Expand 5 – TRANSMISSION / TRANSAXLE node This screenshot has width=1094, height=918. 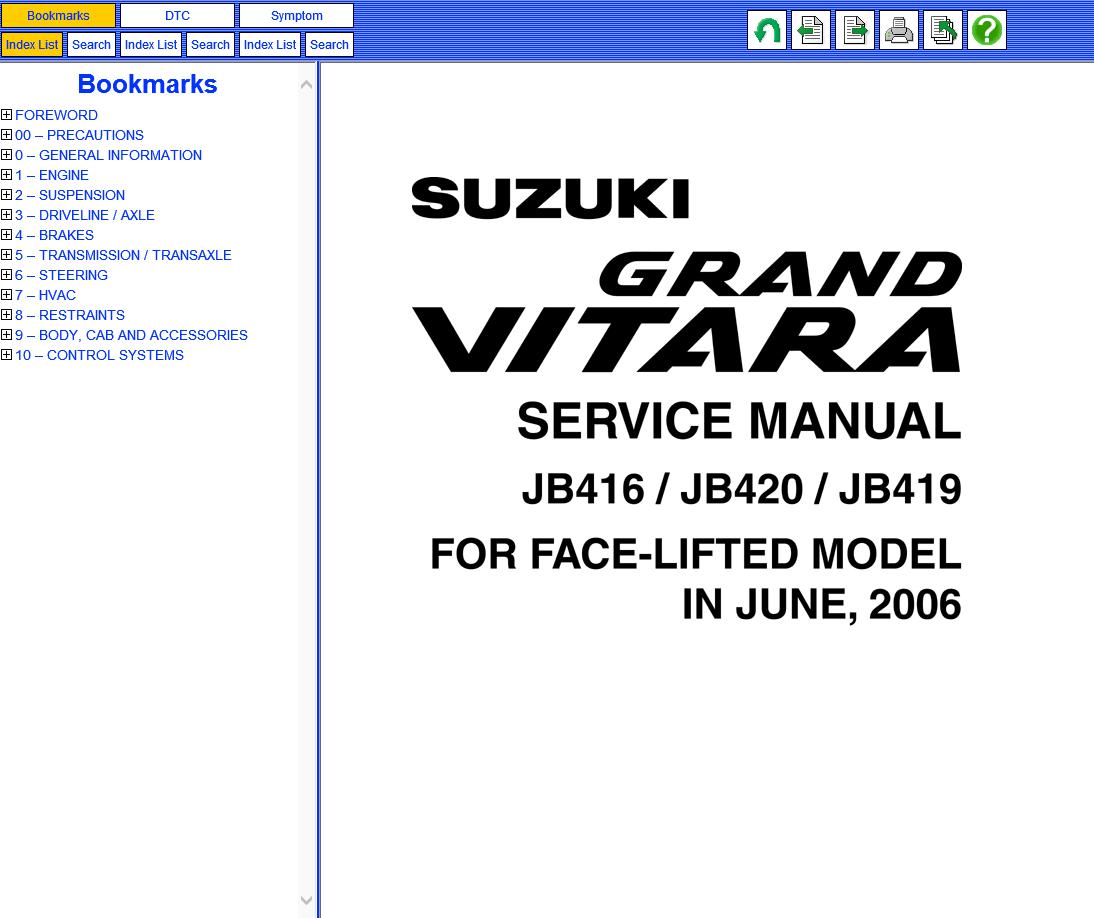pos(6,255)
